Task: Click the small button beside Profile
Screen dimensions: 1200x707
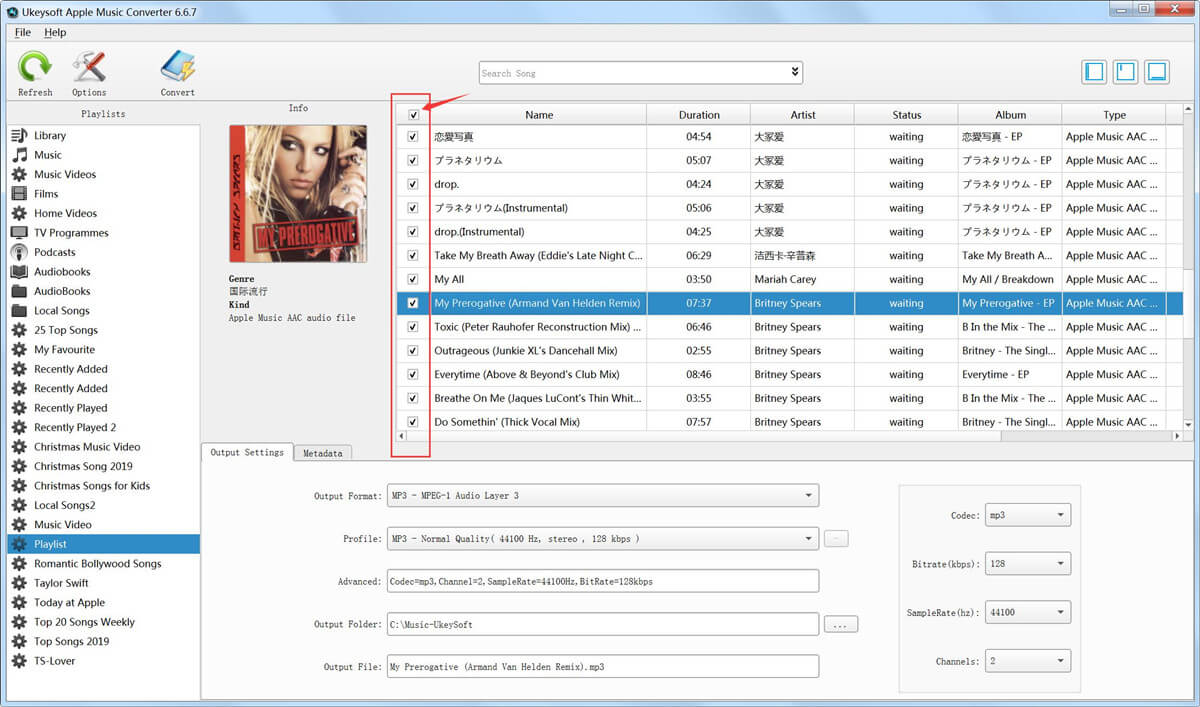Action: pos(837,539)
